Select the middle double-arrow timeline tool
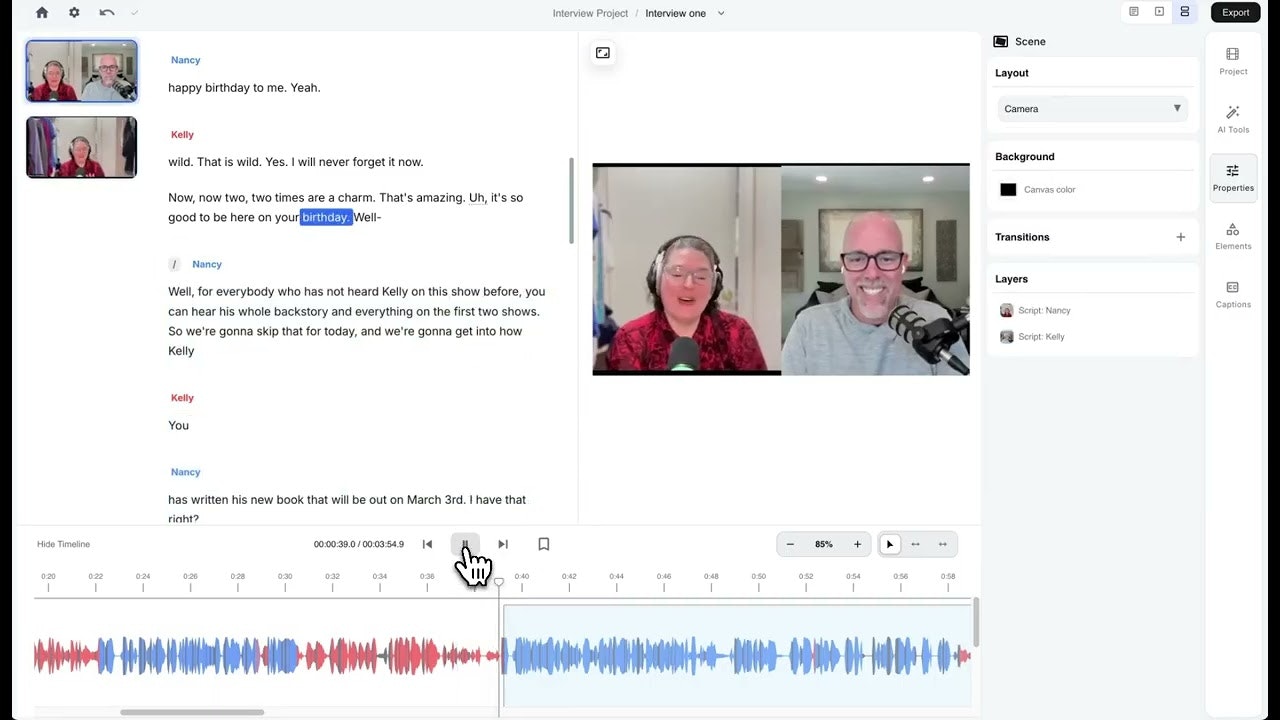1280x720 pixels. [x=915, y=544]
